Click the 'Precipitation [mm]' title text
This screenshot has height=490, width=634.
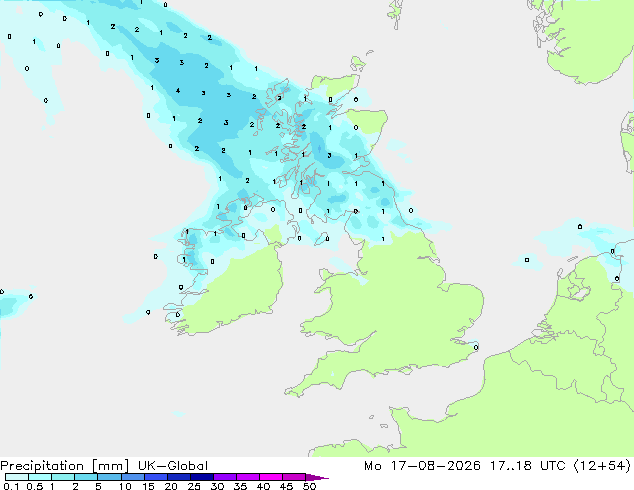pos(65,466)
